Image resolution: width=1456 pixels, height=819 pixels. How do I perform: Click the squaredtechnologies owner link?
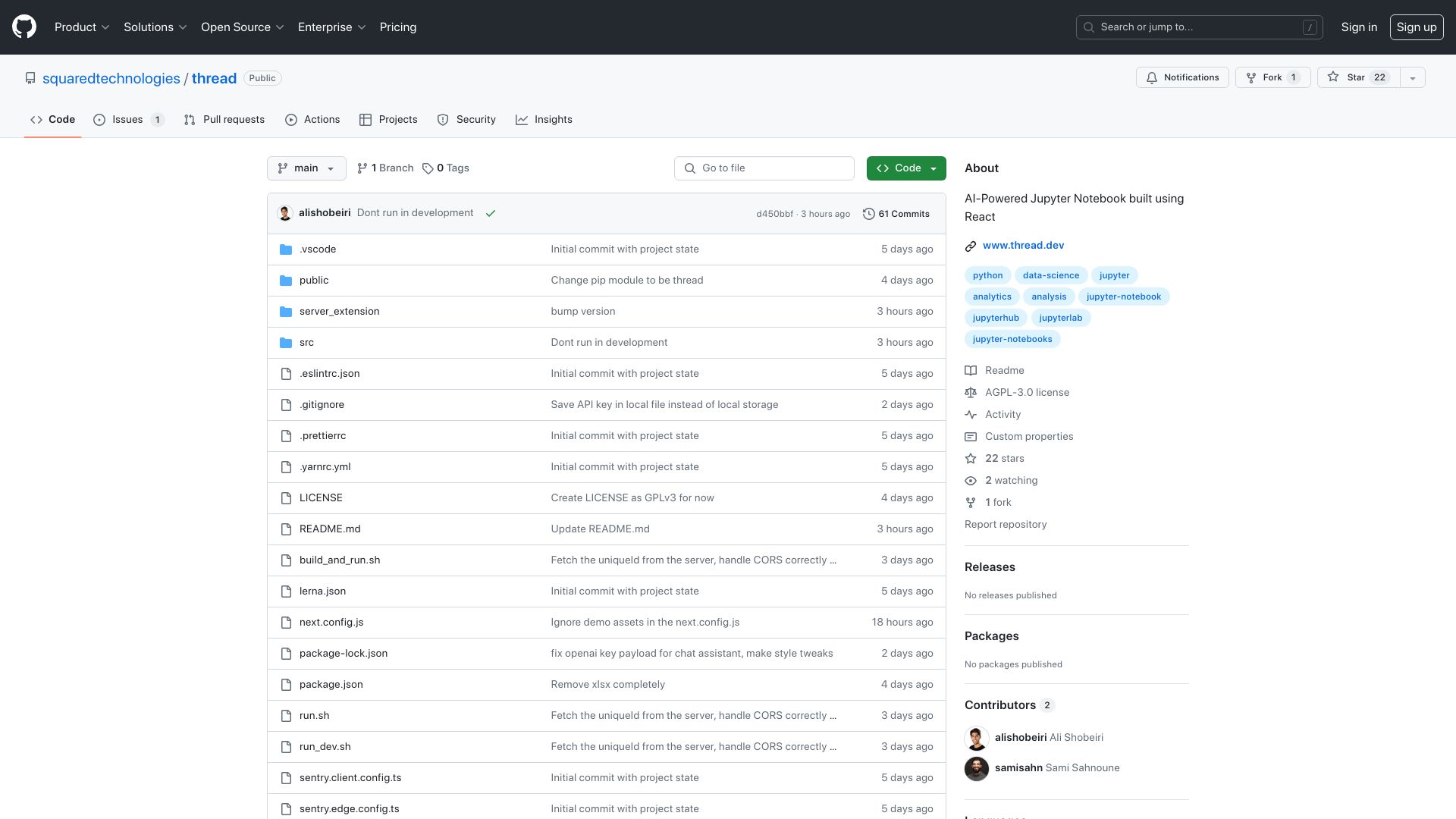pyautogui.click(x=111, y=79)
